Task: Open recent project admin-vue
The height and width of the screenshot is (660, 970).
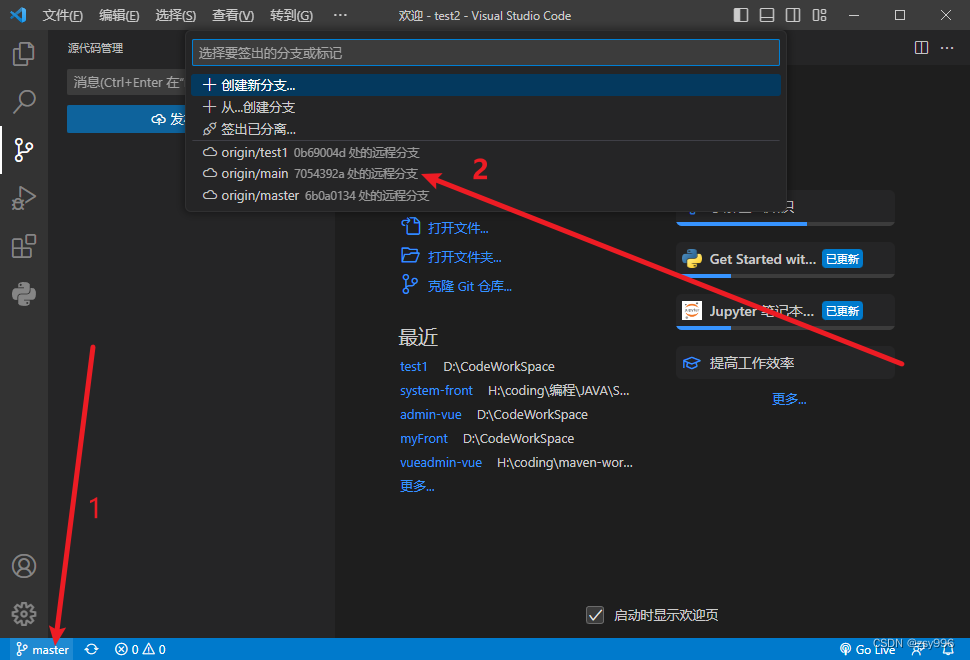Action: (431, 414)
